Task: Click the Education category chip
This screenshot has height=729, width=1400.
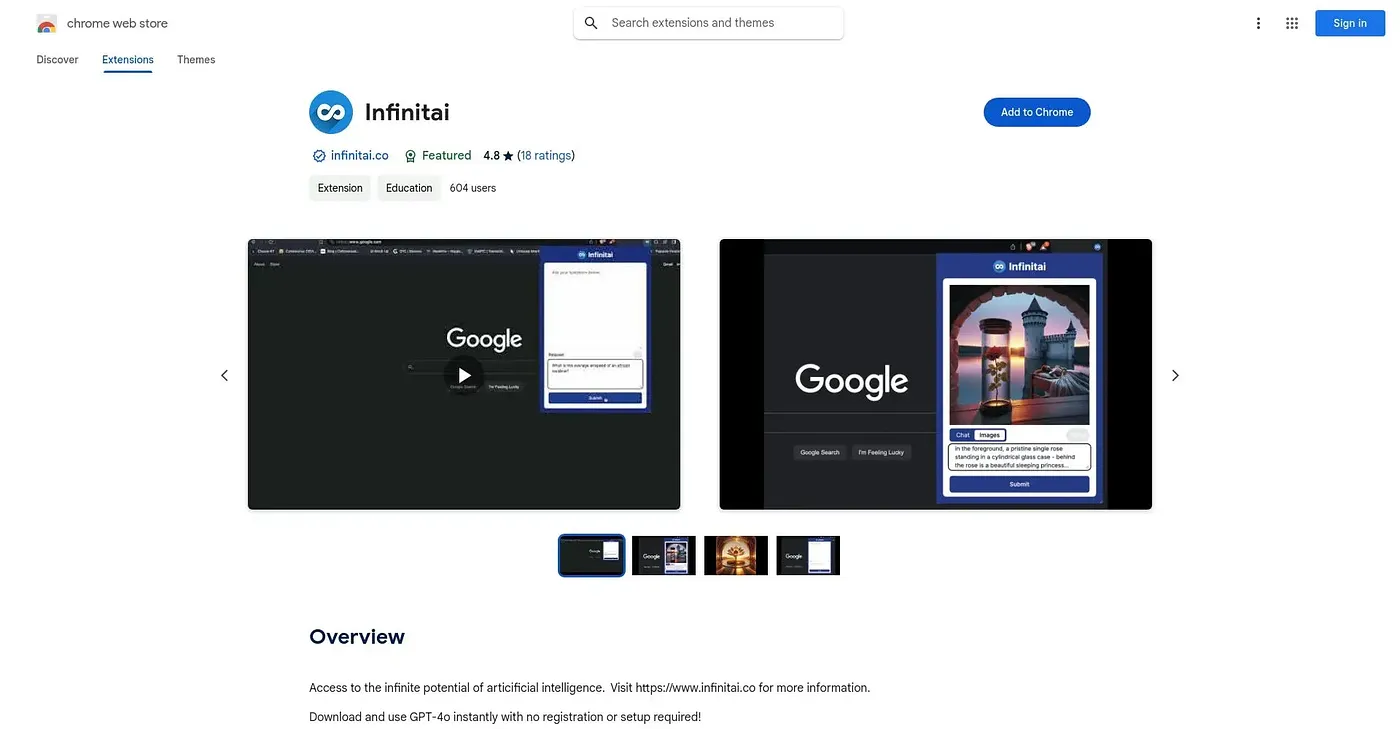Action: coord(409,188)
